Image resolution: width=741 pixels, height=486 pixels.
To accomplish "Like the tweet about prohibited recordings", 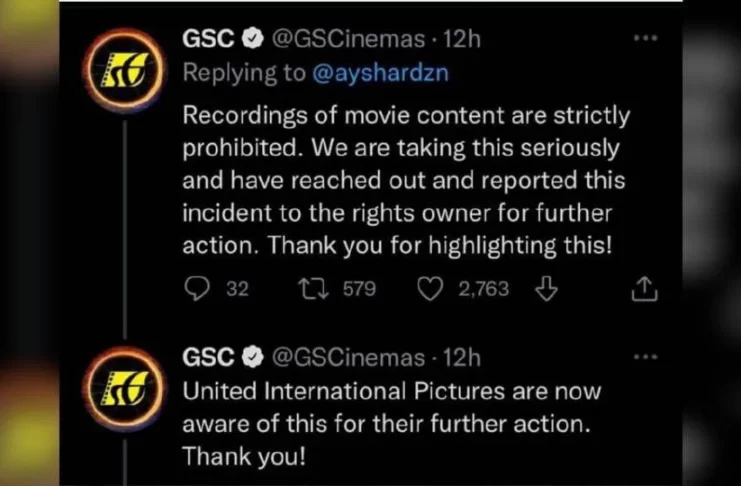I will [x=429, y=290].
